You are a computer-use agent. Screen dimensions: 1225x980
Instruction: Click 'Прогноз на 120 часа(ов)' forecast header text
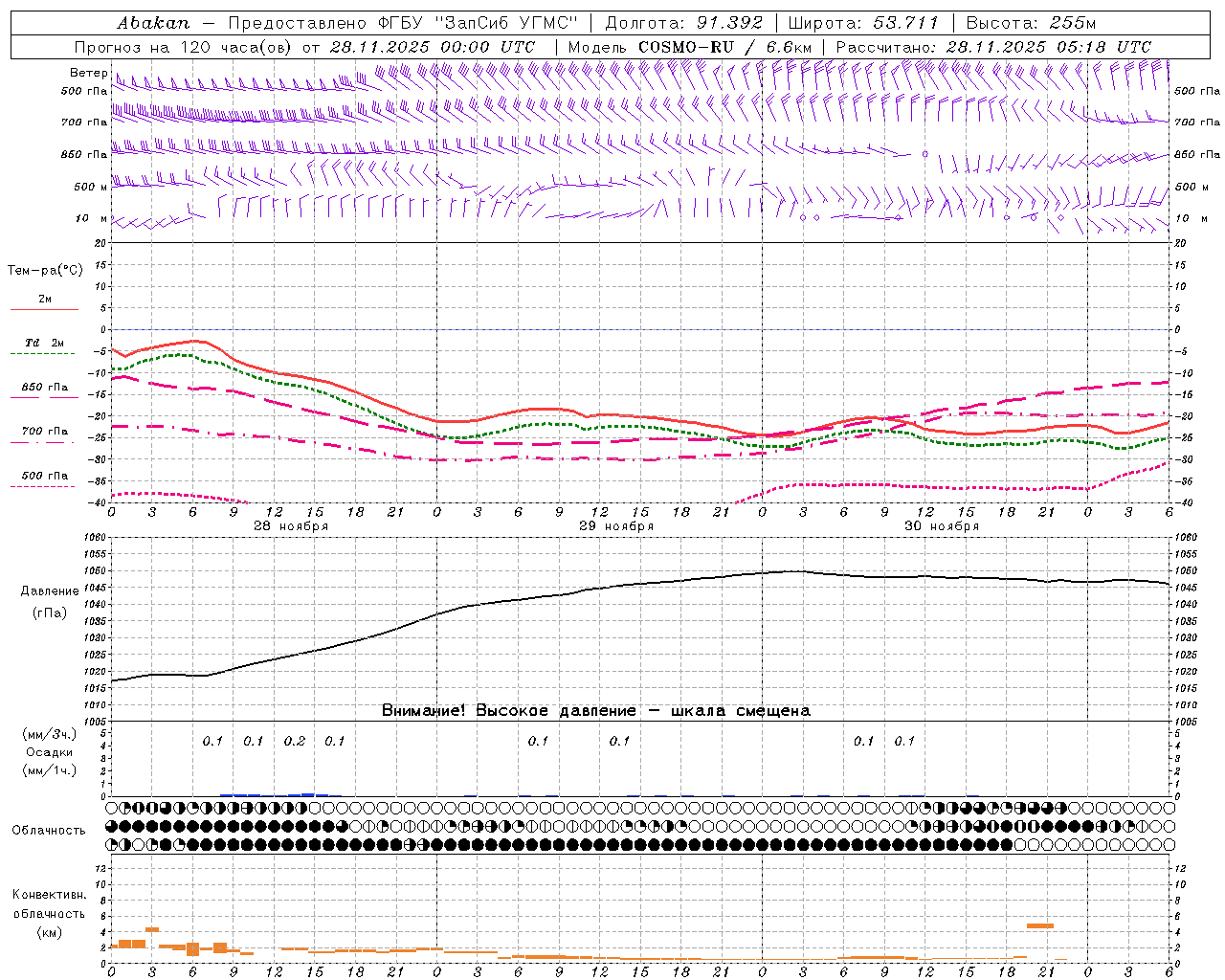[184, 47]
